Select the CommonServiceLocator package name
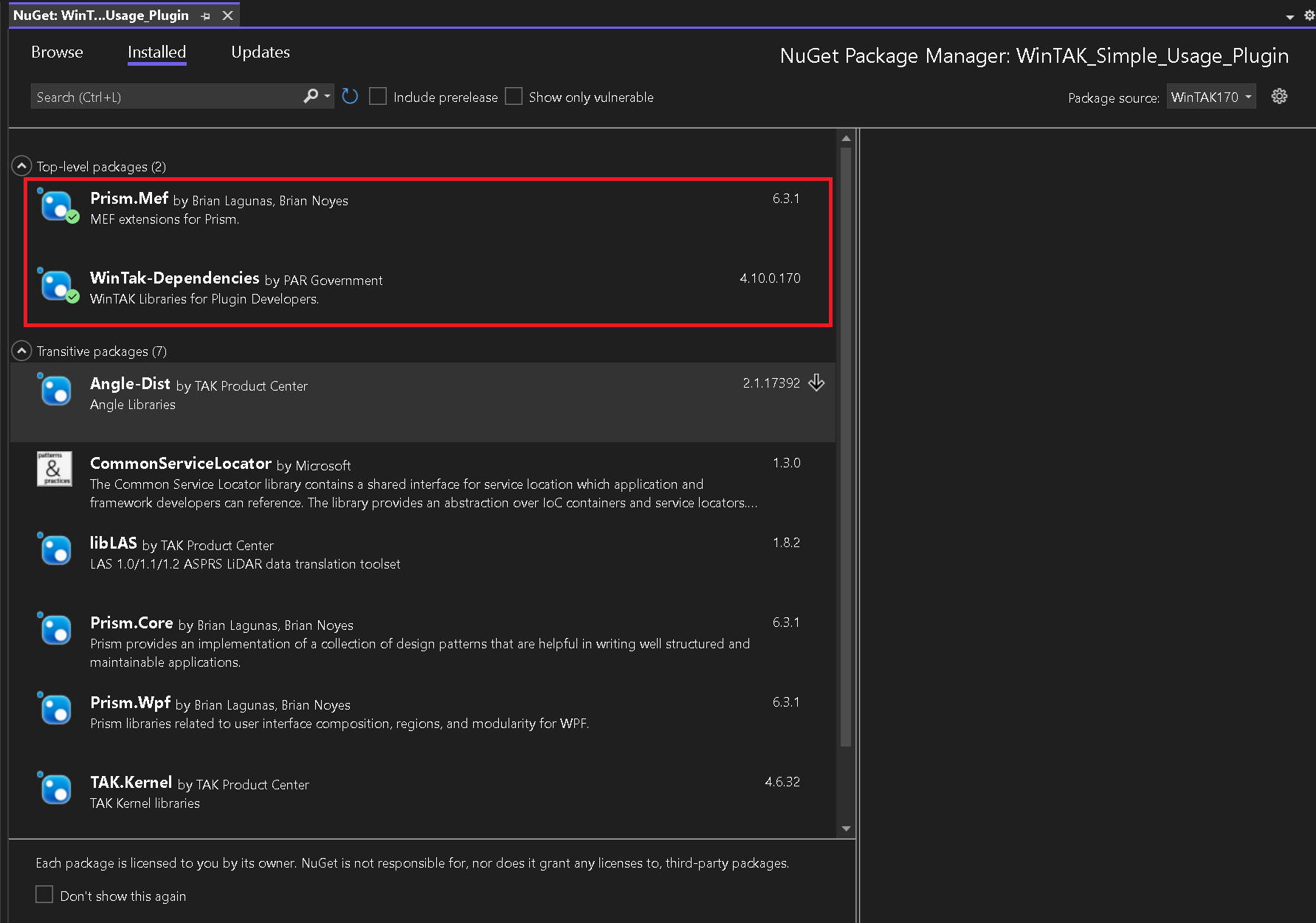Image resolution: width=1316 pixels, height=923 pixels. pos(181,463)
